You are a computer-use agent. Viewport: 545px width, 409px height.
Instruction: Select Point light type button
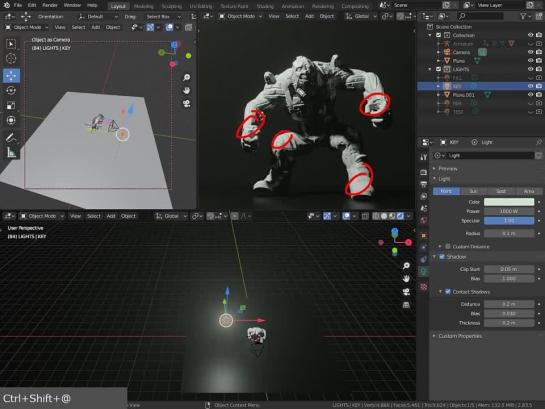click(446, 191)
